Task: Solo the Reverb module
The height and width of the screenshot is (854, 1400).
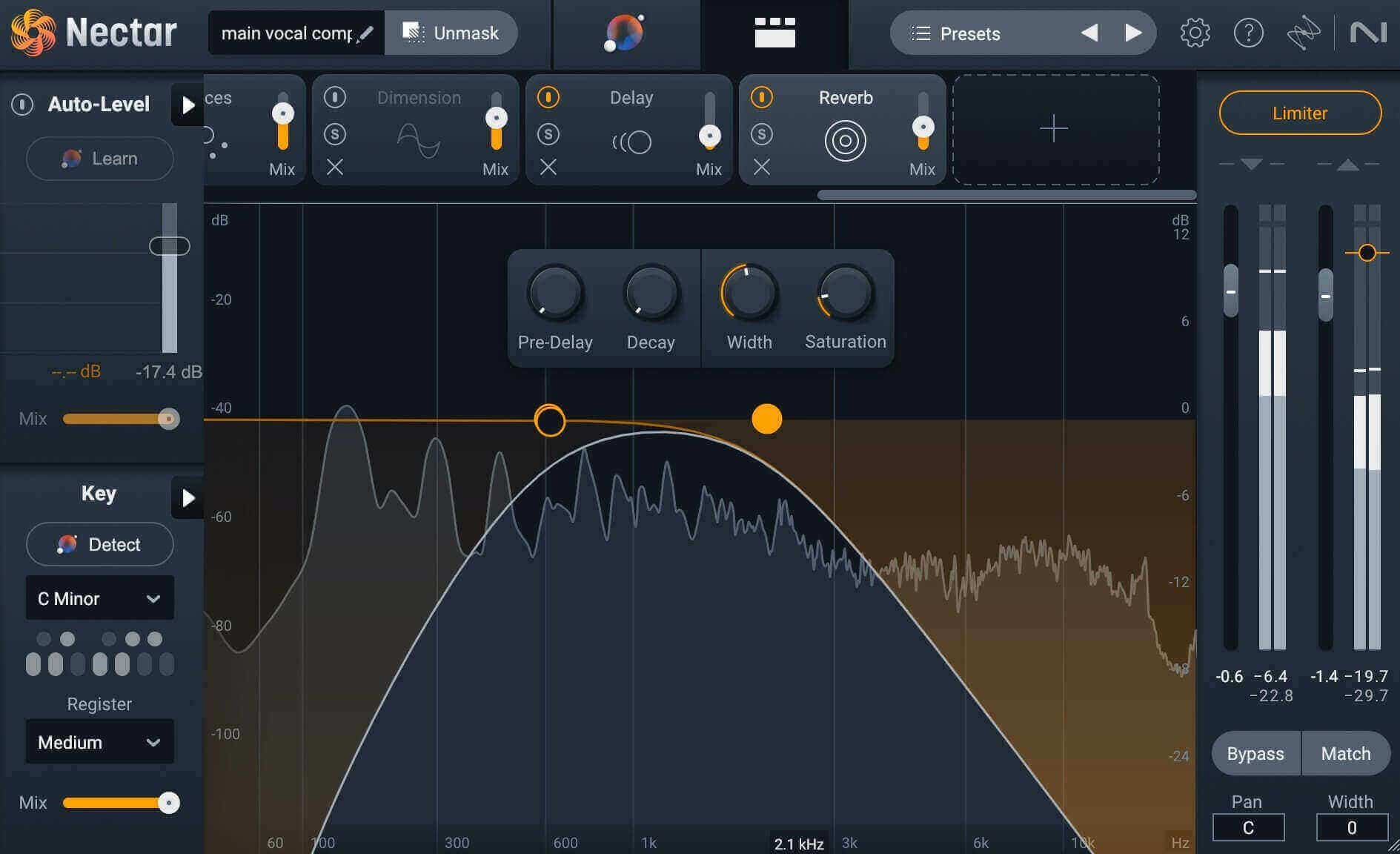Action: pos(761,134)
